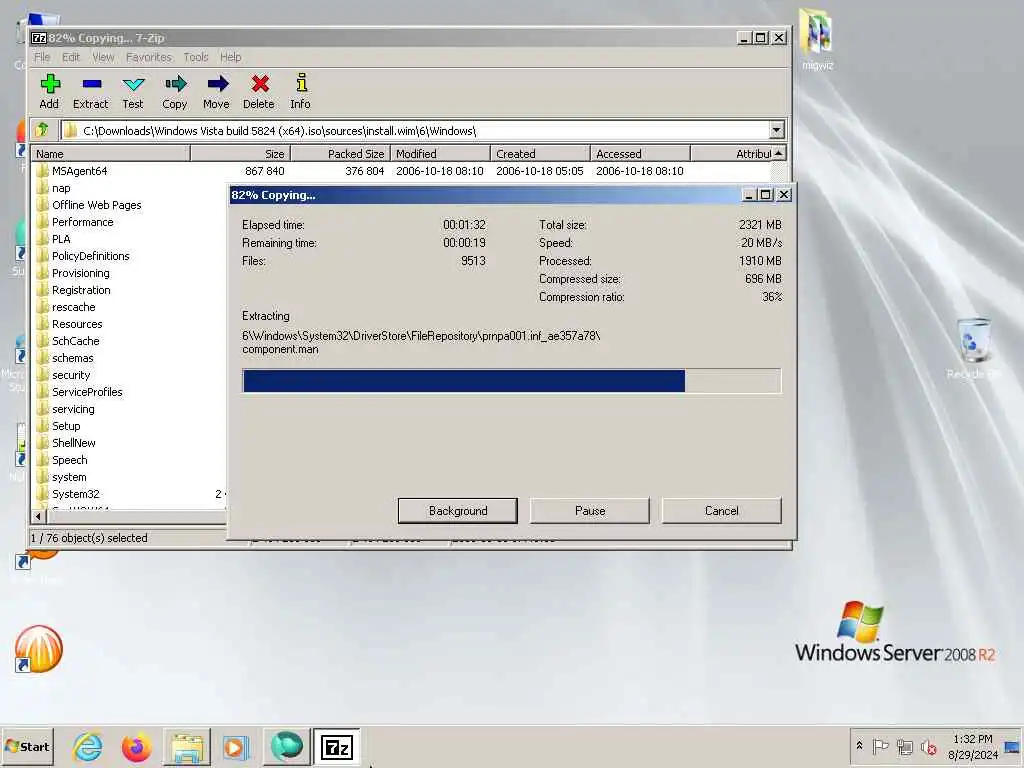This screenshot has height=768, width=1024.
Task: Open the View menu
Action: pyautogui.click(x=103, y=57)
